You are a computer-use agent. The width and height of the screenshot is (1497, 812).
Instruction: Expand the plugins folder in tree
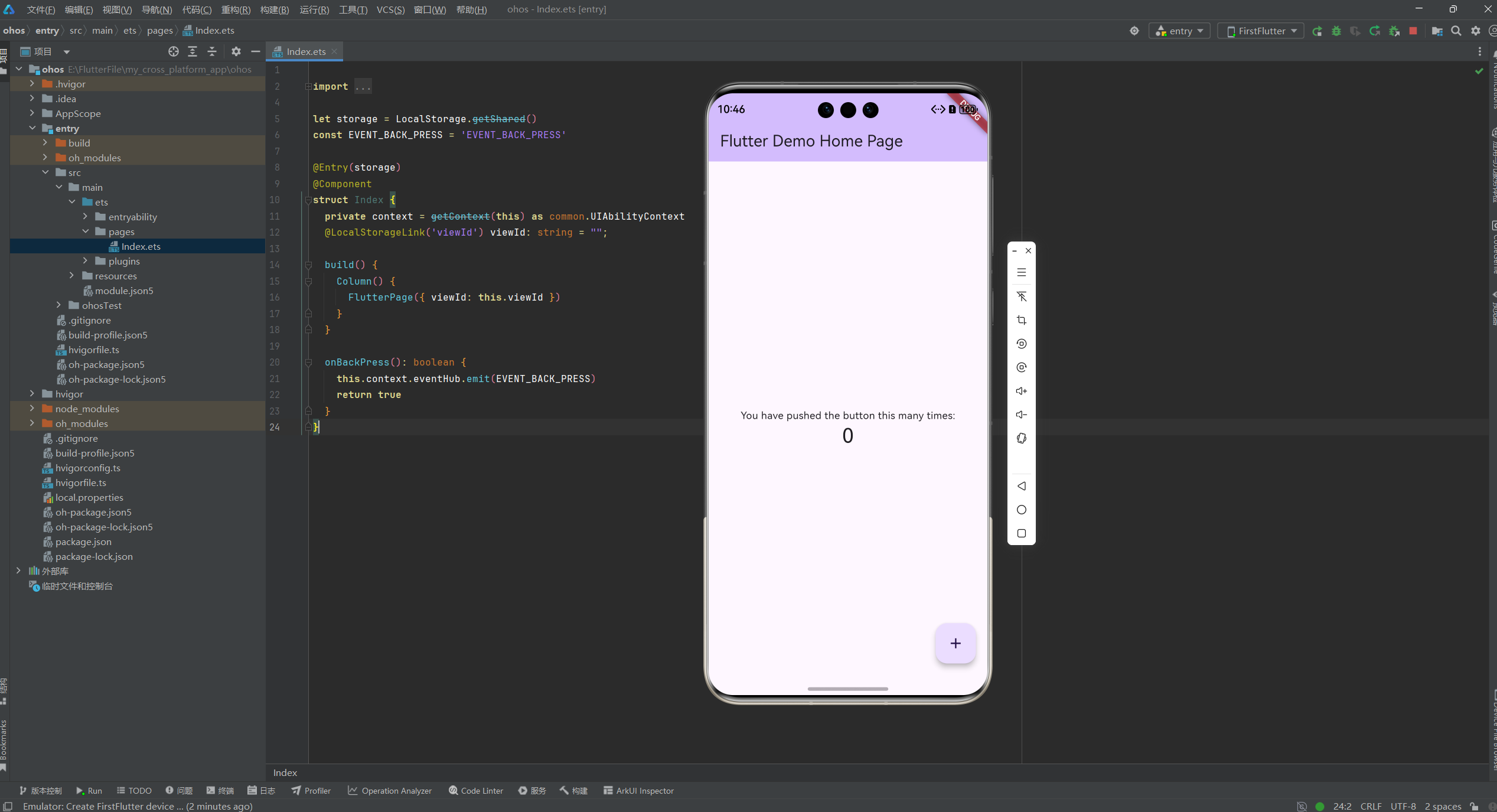point(85,260)
